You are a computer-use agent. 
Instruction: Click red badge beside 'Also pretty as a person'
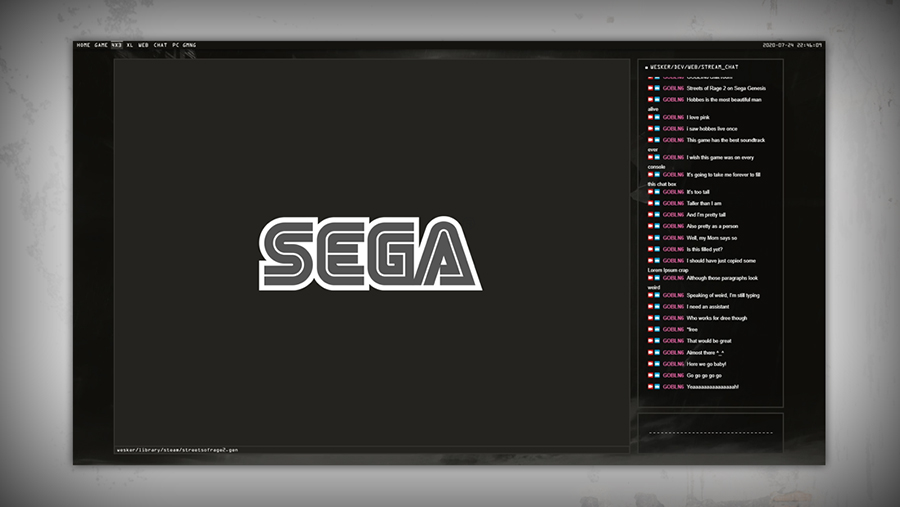click(x=650, y=226)
